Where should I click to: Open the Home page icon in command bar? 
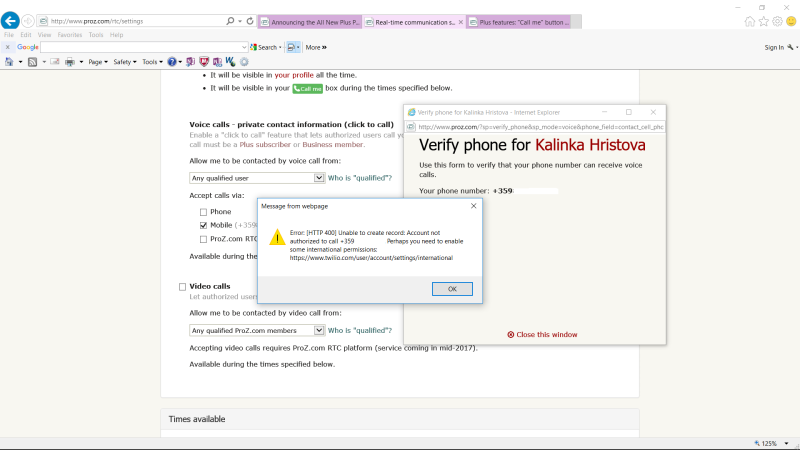click(x=9, y=62)
